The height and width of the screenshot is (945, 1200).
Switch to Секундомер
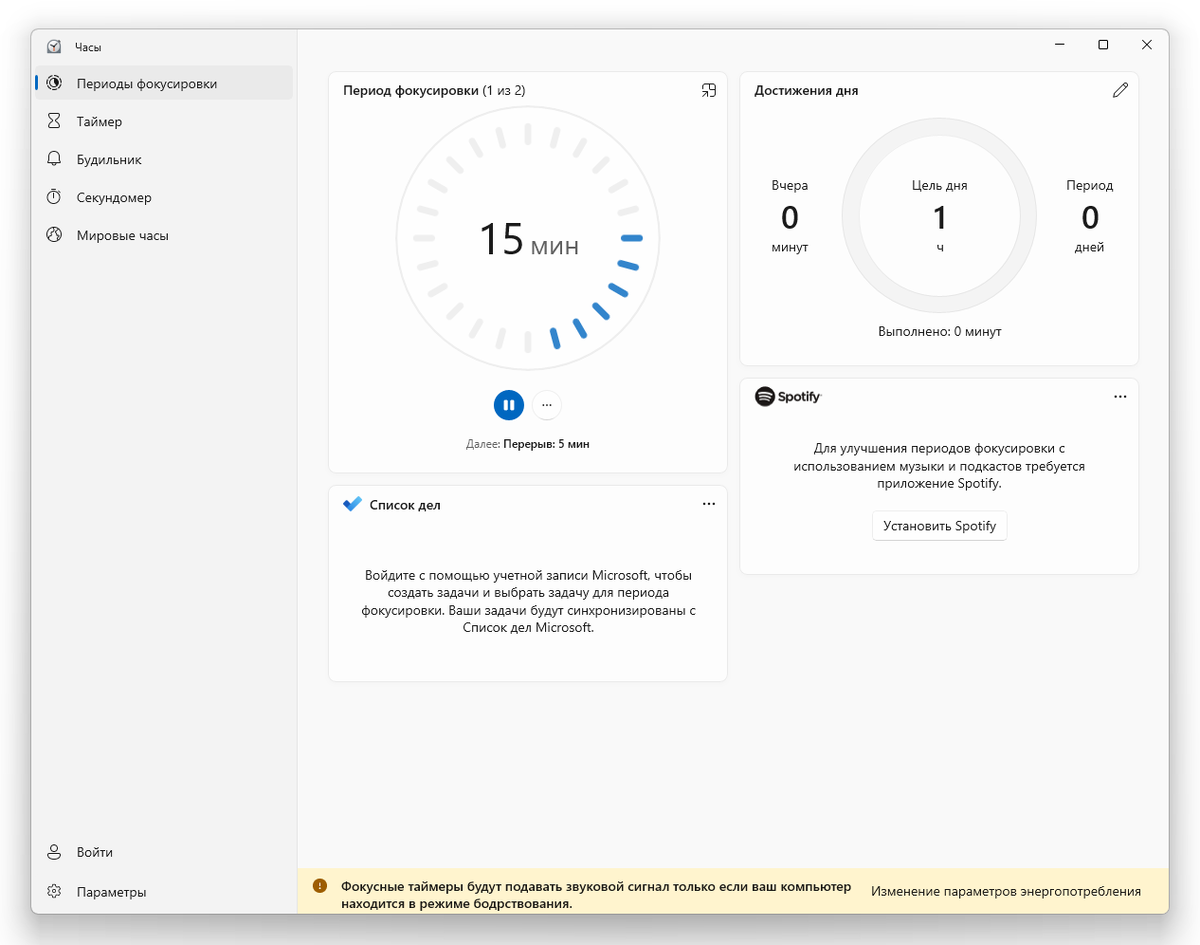164,197
